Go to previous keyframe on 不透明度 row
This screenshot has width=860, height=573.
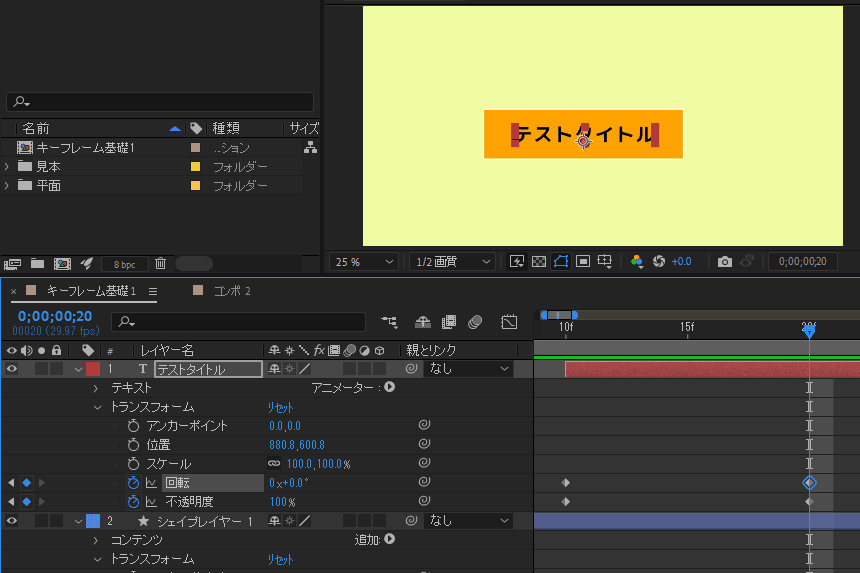(11, 502)
